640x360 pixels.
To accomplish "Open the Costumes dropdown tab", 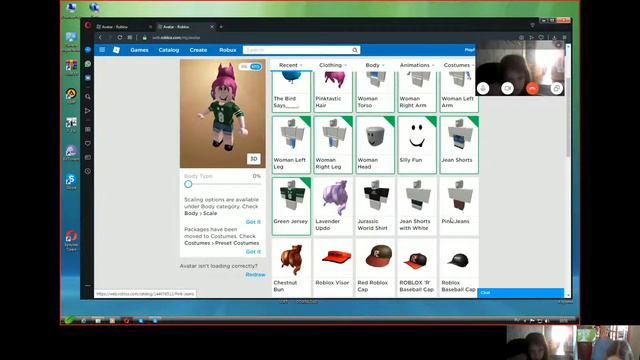I will click(459, 65).
